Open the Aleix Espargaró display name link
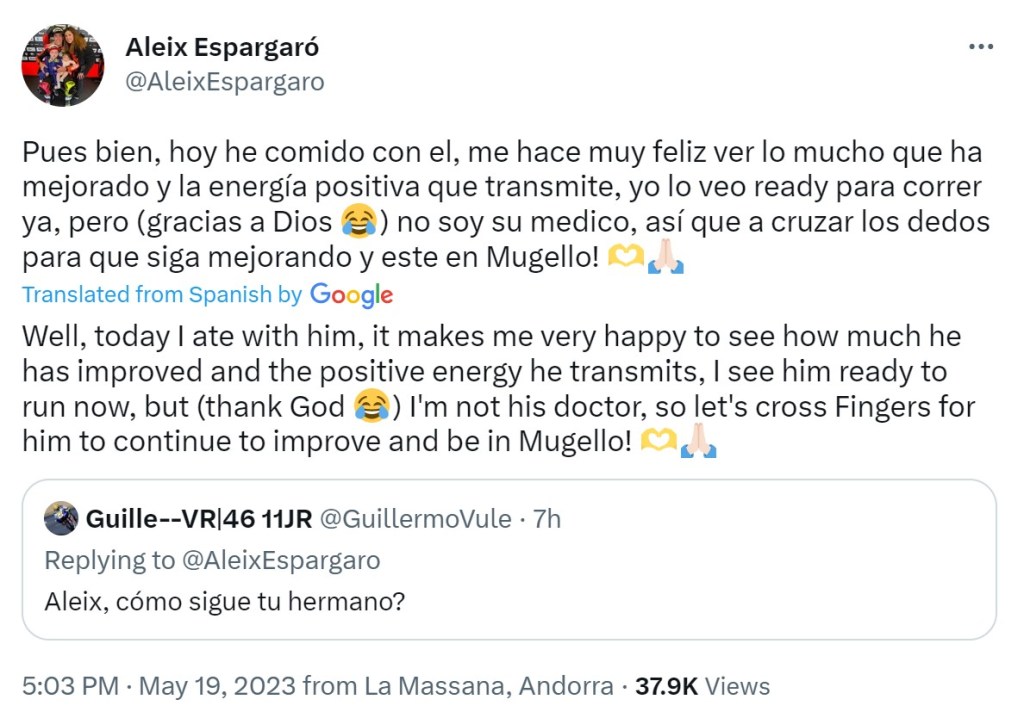1024x718 pixels. 222,47
